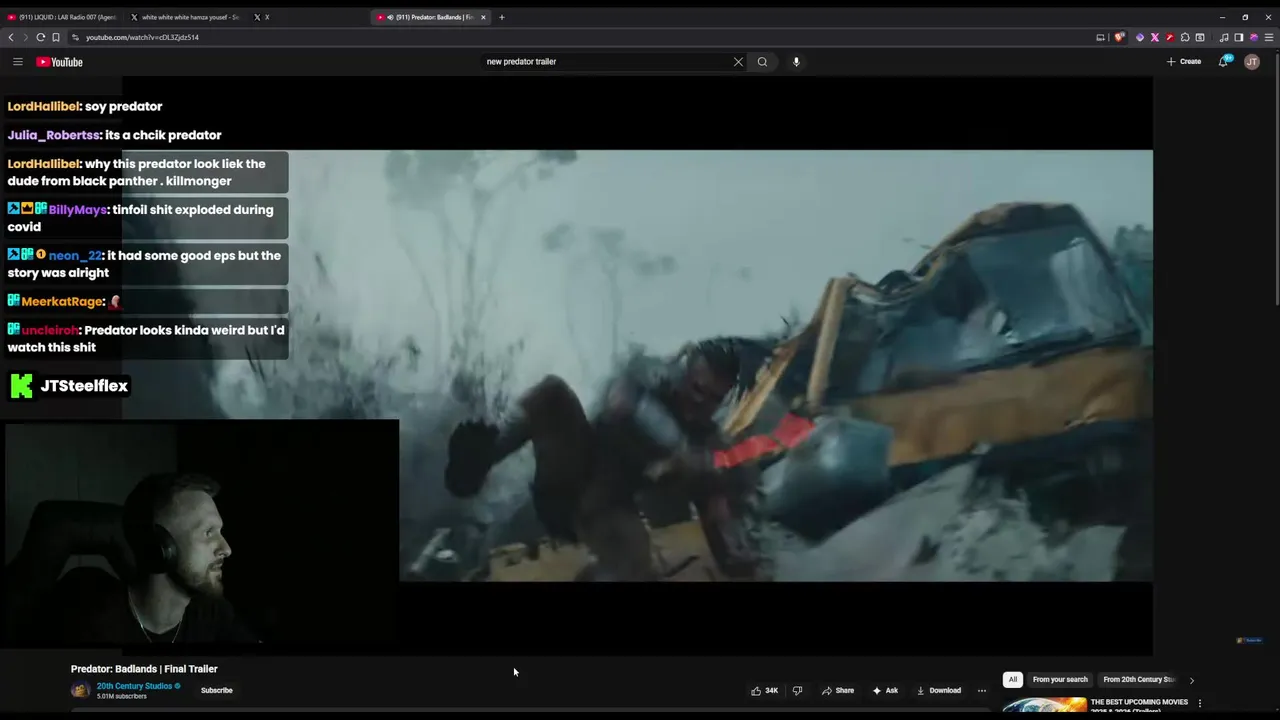This screenshot has height=720, width=1280.
Task: Toggle the browser sidebar panel
Action: (1238, 37)
